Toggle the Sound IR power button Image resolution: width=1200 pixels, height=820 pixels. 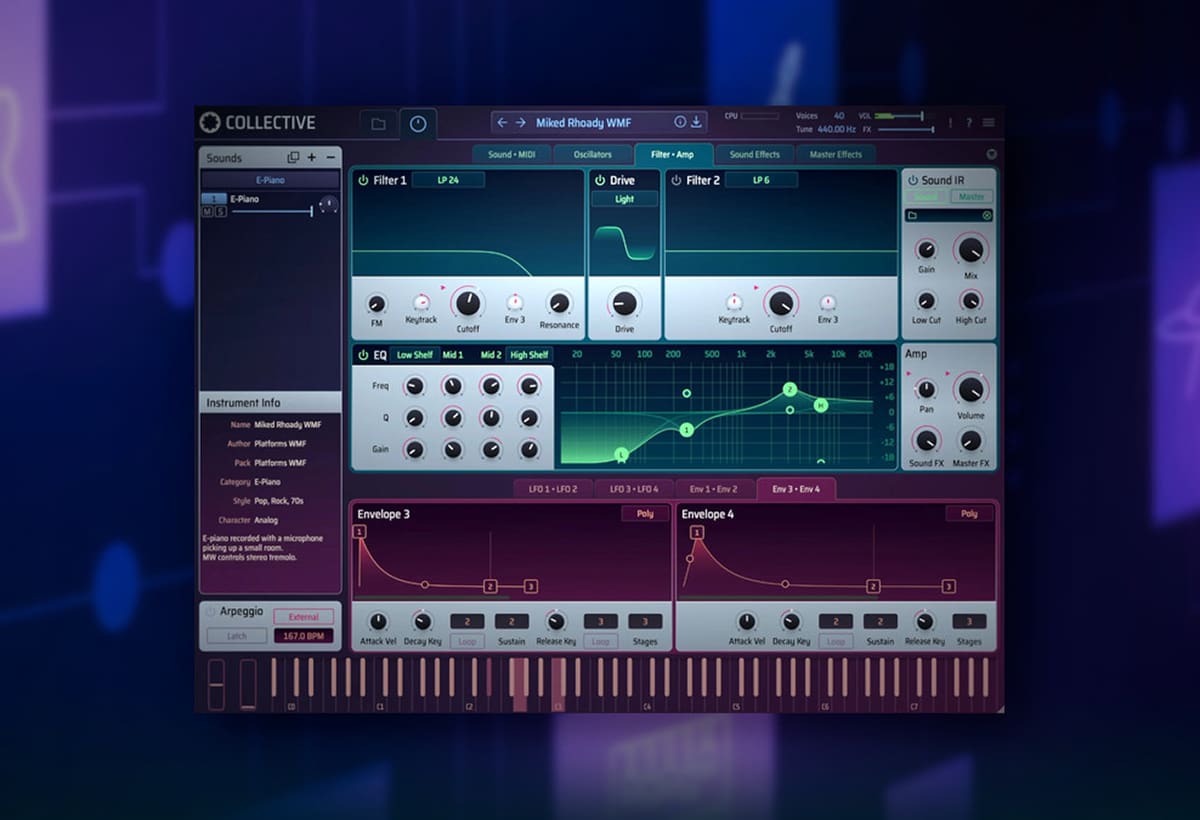[x=912, y=181]
